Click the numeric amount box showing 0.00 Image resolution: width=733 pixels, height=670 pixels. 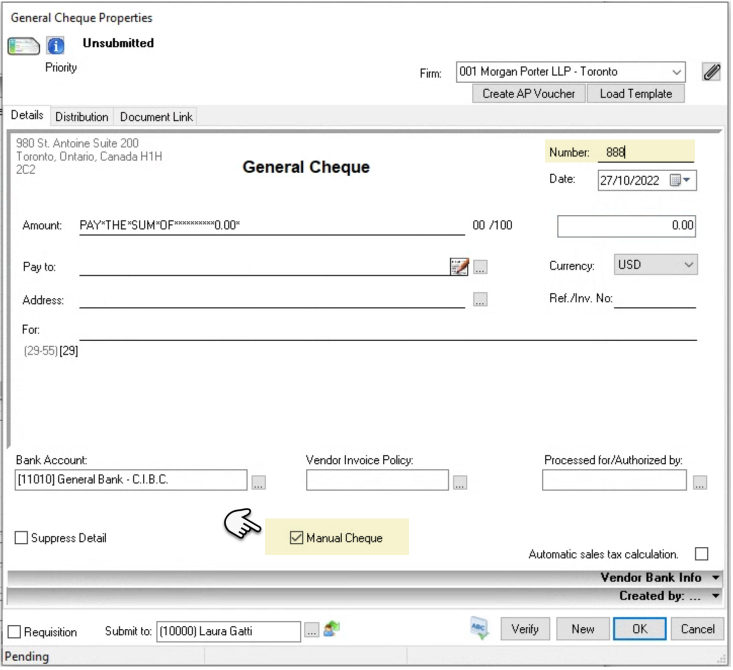click(626, 226)
